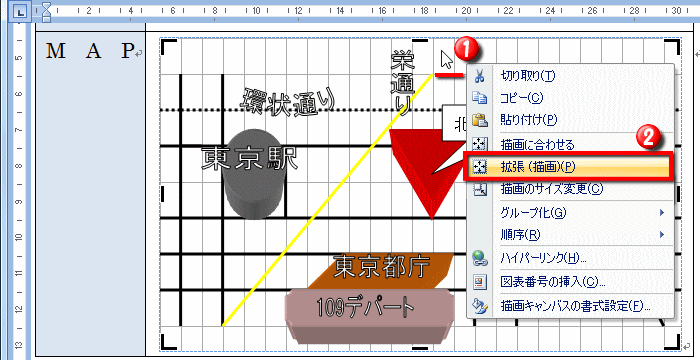Choose 描画キャンバスの書式設定(F)... option
This screenshot has width=700, height=360.
(x=575, y=306)
